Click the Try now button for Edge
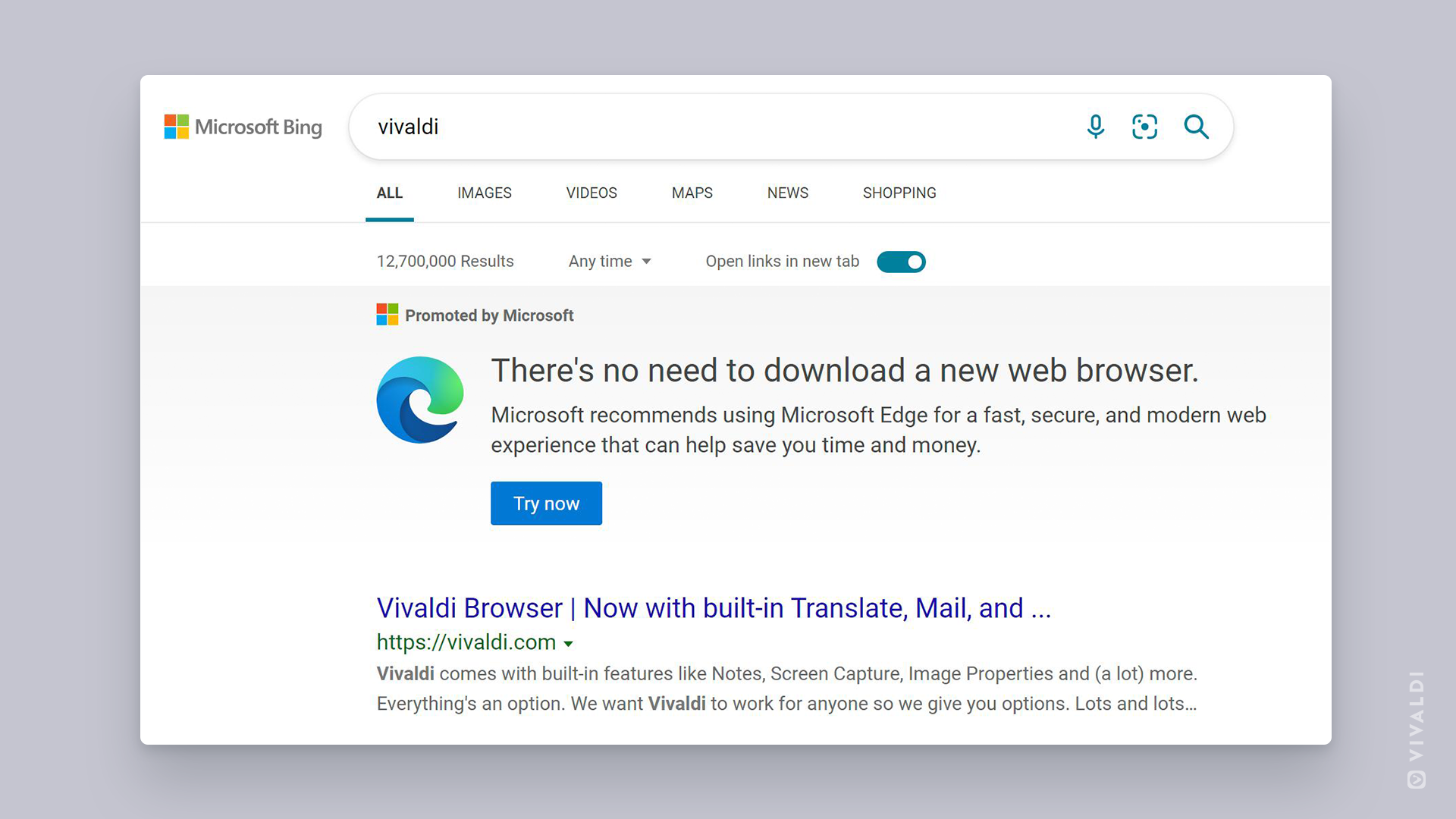The width and height of the screenshot is (1456, 819). coord(546,503)
